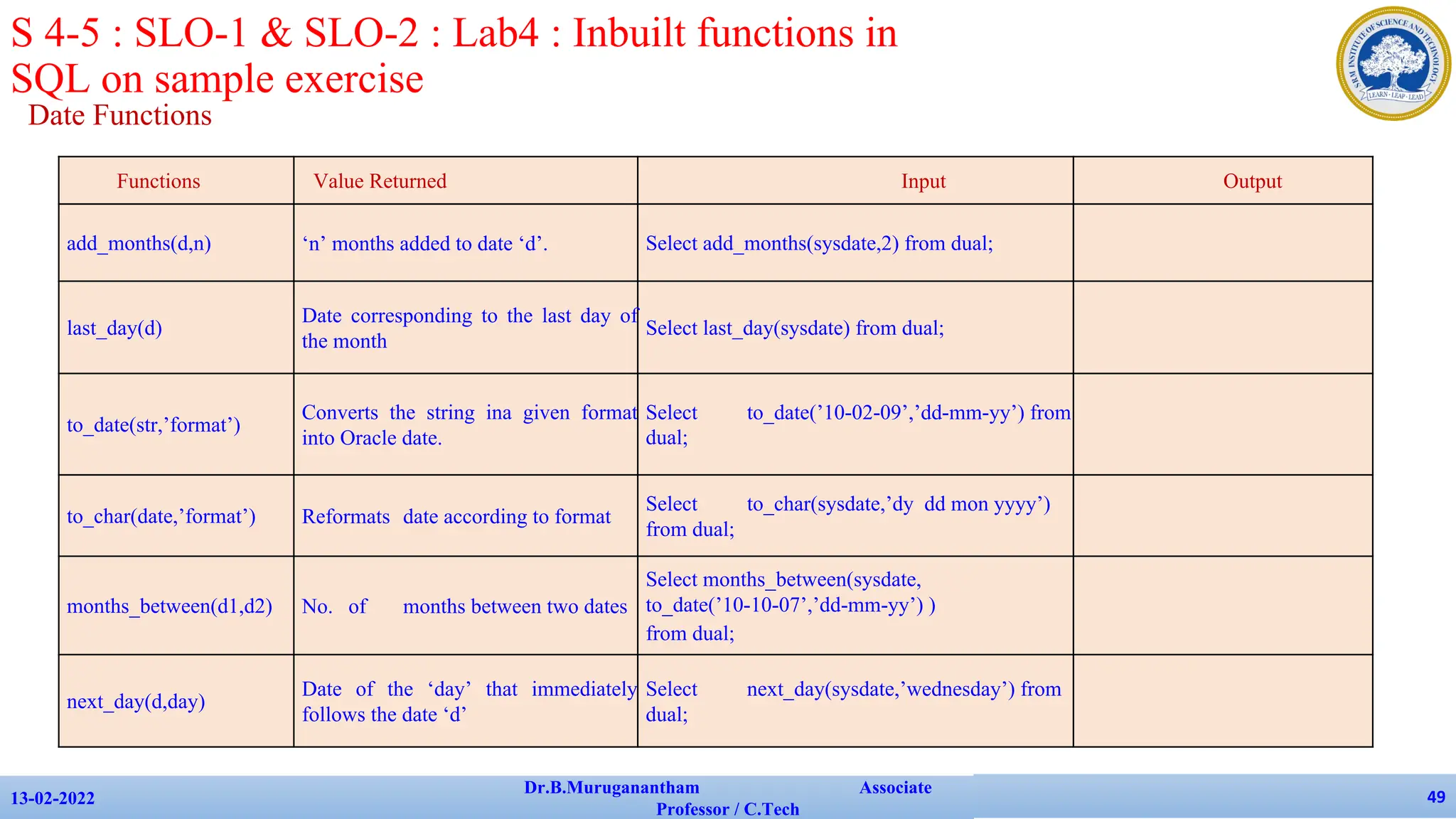Select the 'Dr.B.Muruganantham' footer name
This screenshot has width=1456, height=819.
coord(611,788)
